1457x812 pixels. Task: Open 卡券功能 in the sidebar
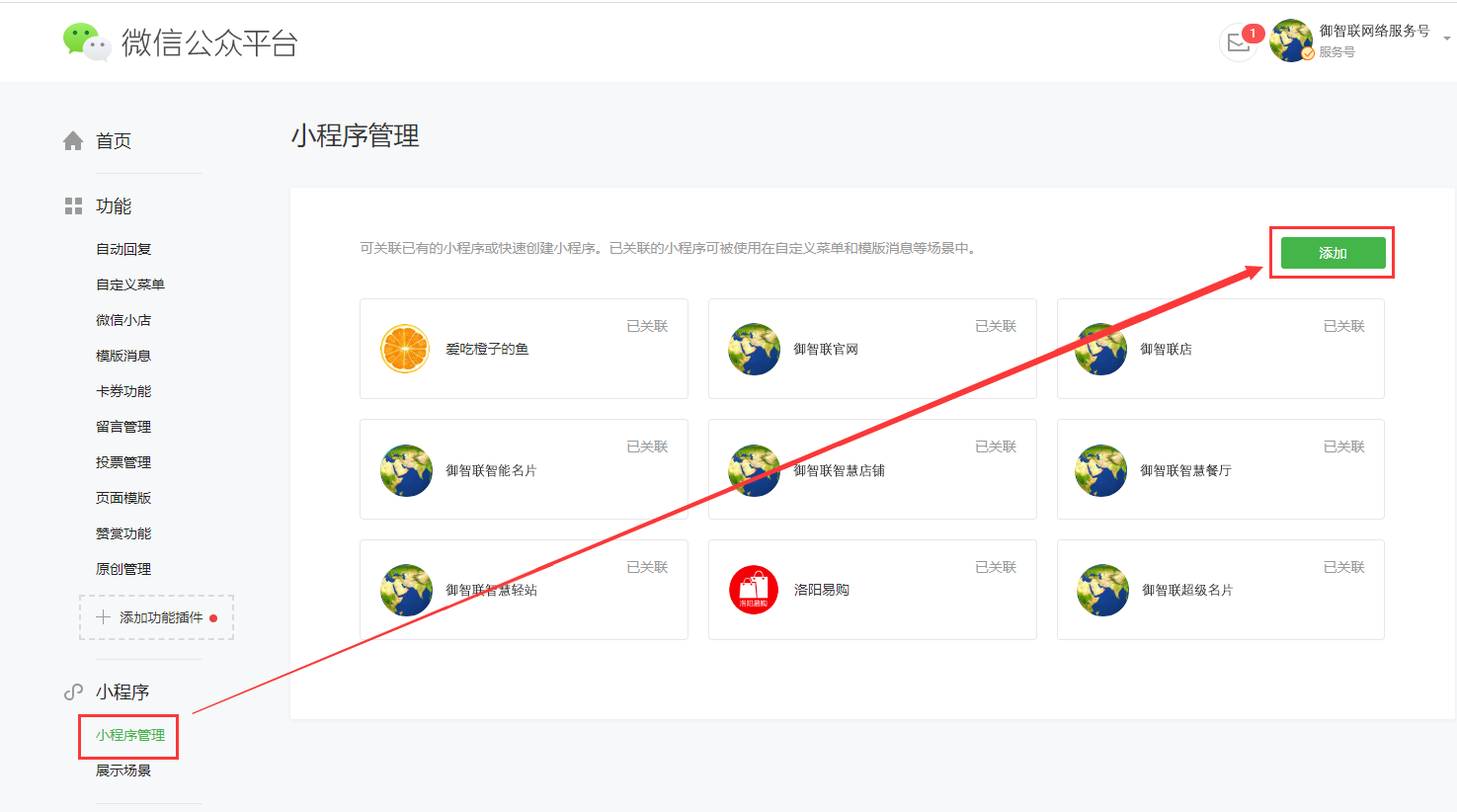[123, 391]
